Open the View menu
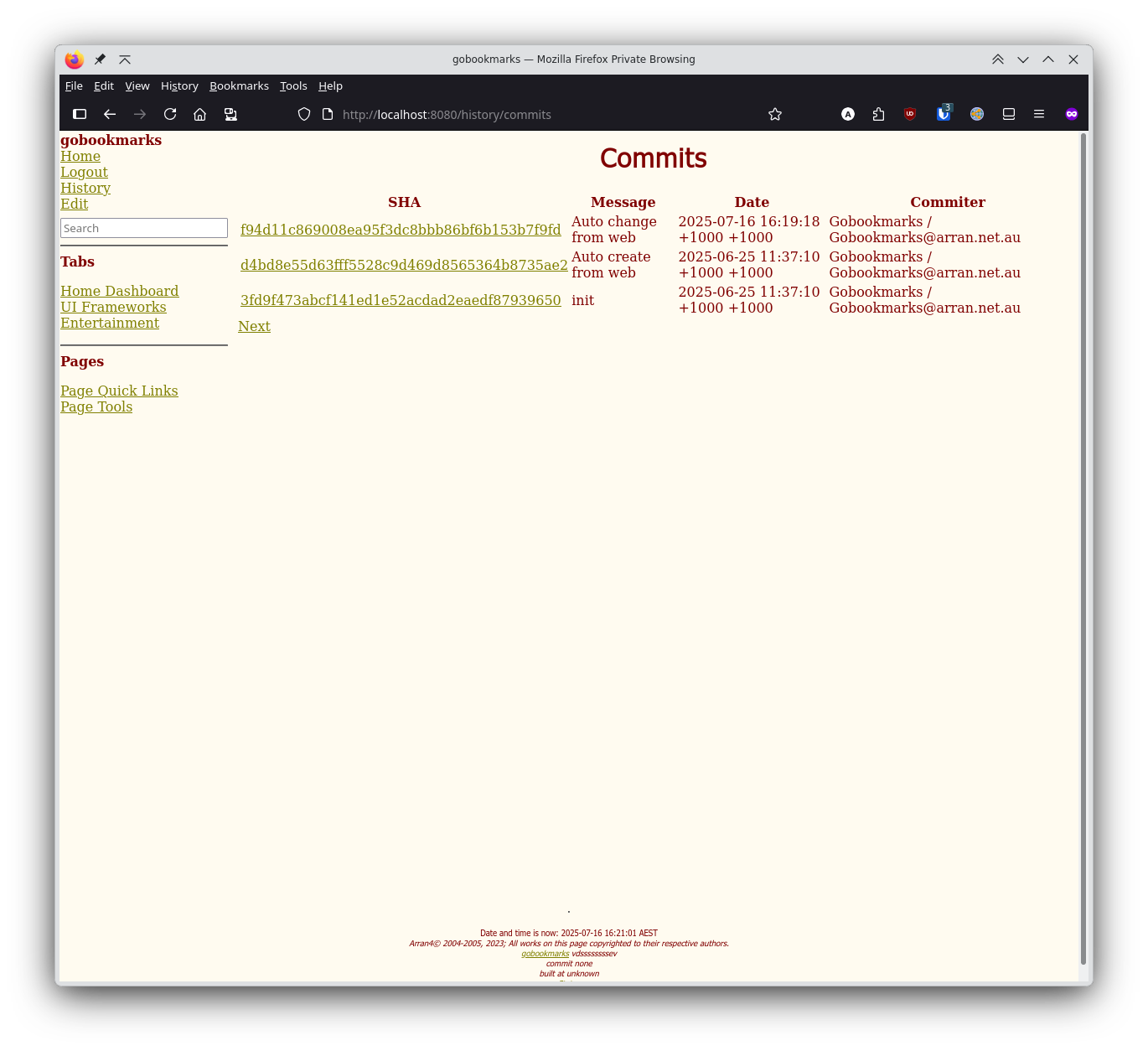 [x=137, y=85]
